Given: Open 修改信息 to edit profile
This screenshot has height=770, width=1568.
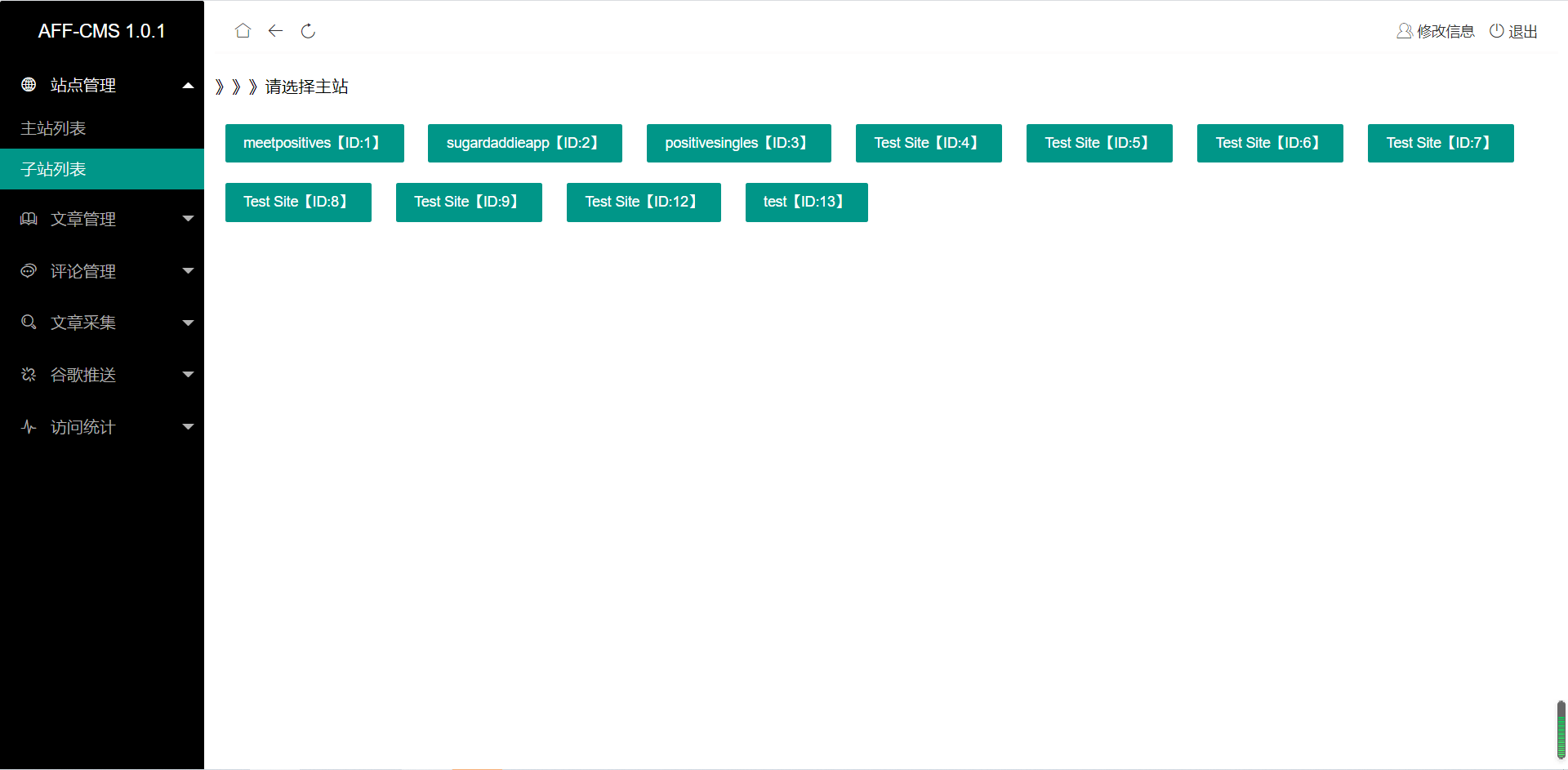Looking at the screenshot, I should [1445, 31].
